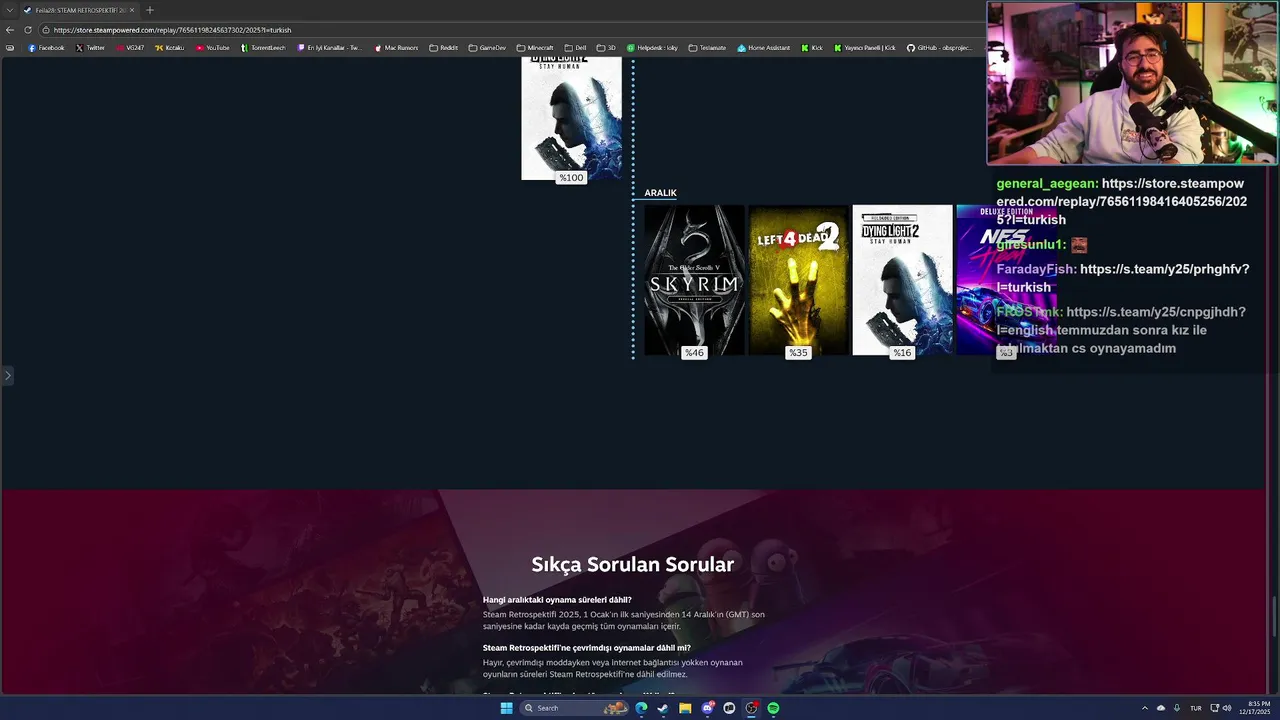Click the %35 playtime badge
The height and width of the screenshot is (720, 1280).
click(x=798, y=352)
